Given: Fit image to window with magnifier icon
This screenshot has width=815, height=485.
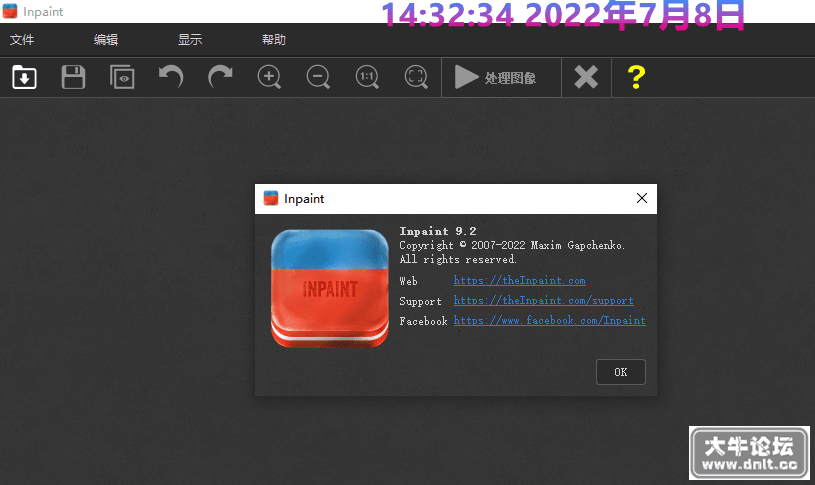Looking at the screenshot, I should (416, 77).
